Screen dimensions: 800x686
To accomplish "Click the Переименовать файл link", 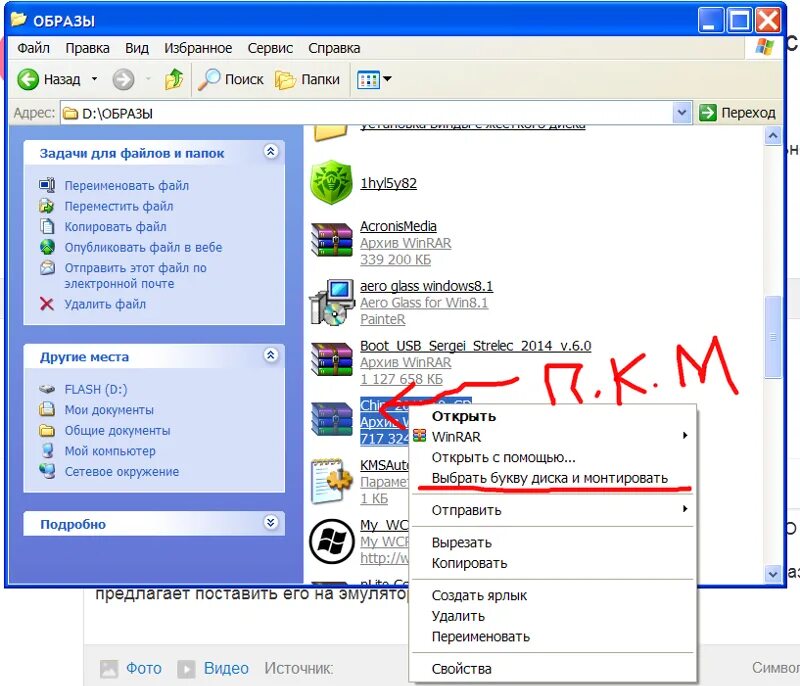I will 127,185.
